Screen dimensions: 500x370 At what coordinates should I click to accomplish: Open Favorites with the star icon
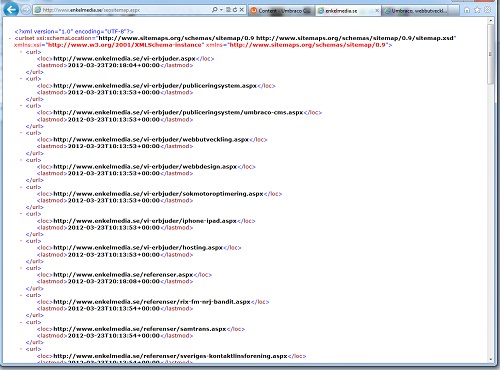point(477,10)
